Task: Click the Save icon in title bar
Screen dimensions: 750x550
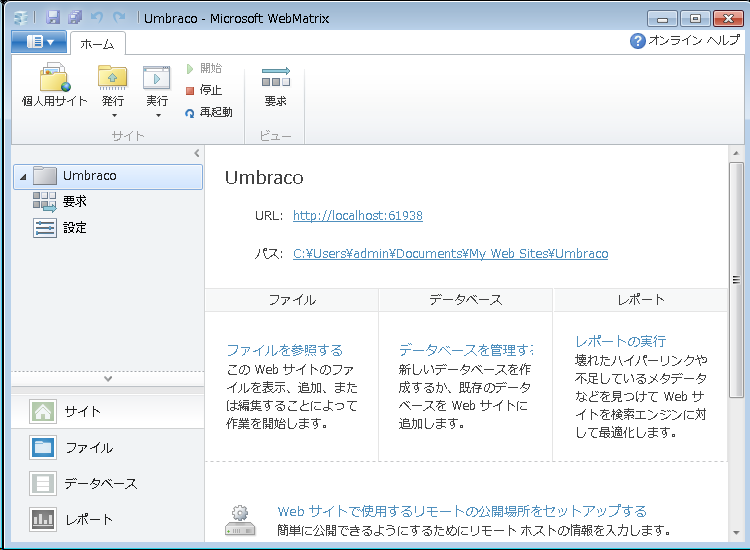Action: point(53,18)
